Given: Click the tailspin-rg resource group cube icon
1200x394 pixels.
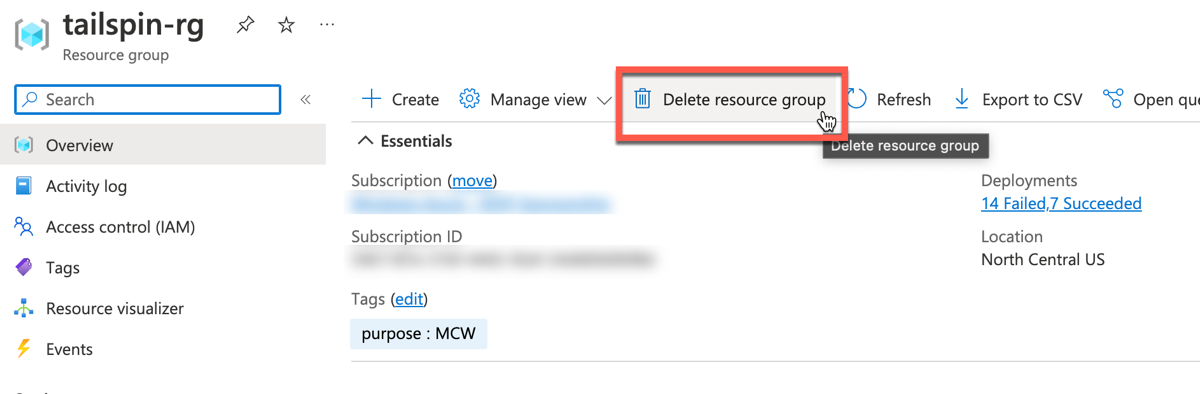Looking at the screenshot, I should pos(31,35).
